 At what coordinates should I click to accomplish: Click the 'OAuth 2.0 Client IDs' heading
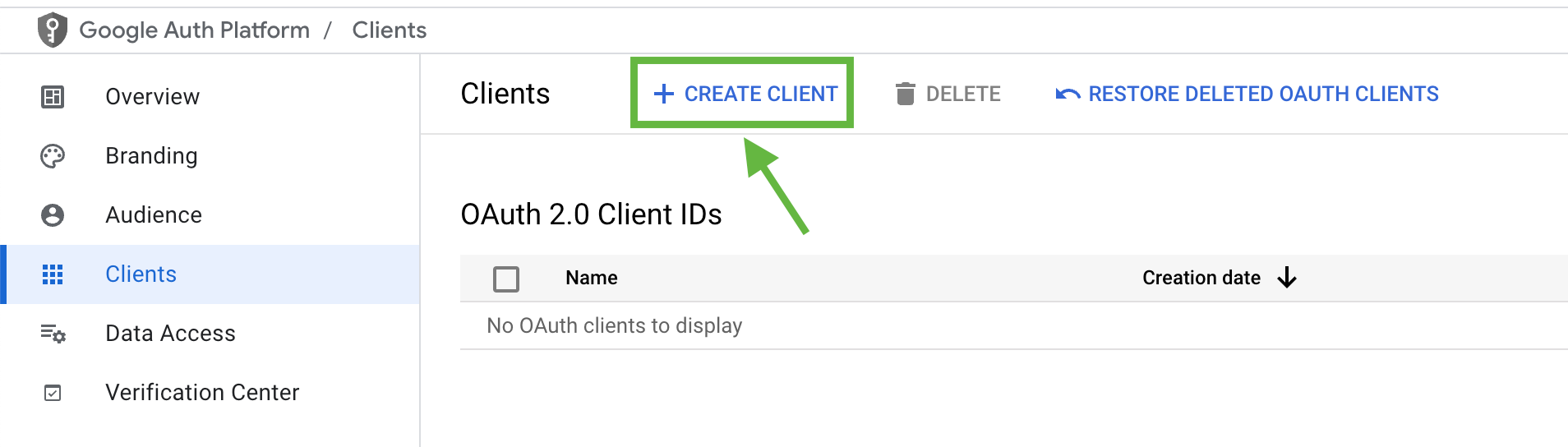(x=591, y=214)
